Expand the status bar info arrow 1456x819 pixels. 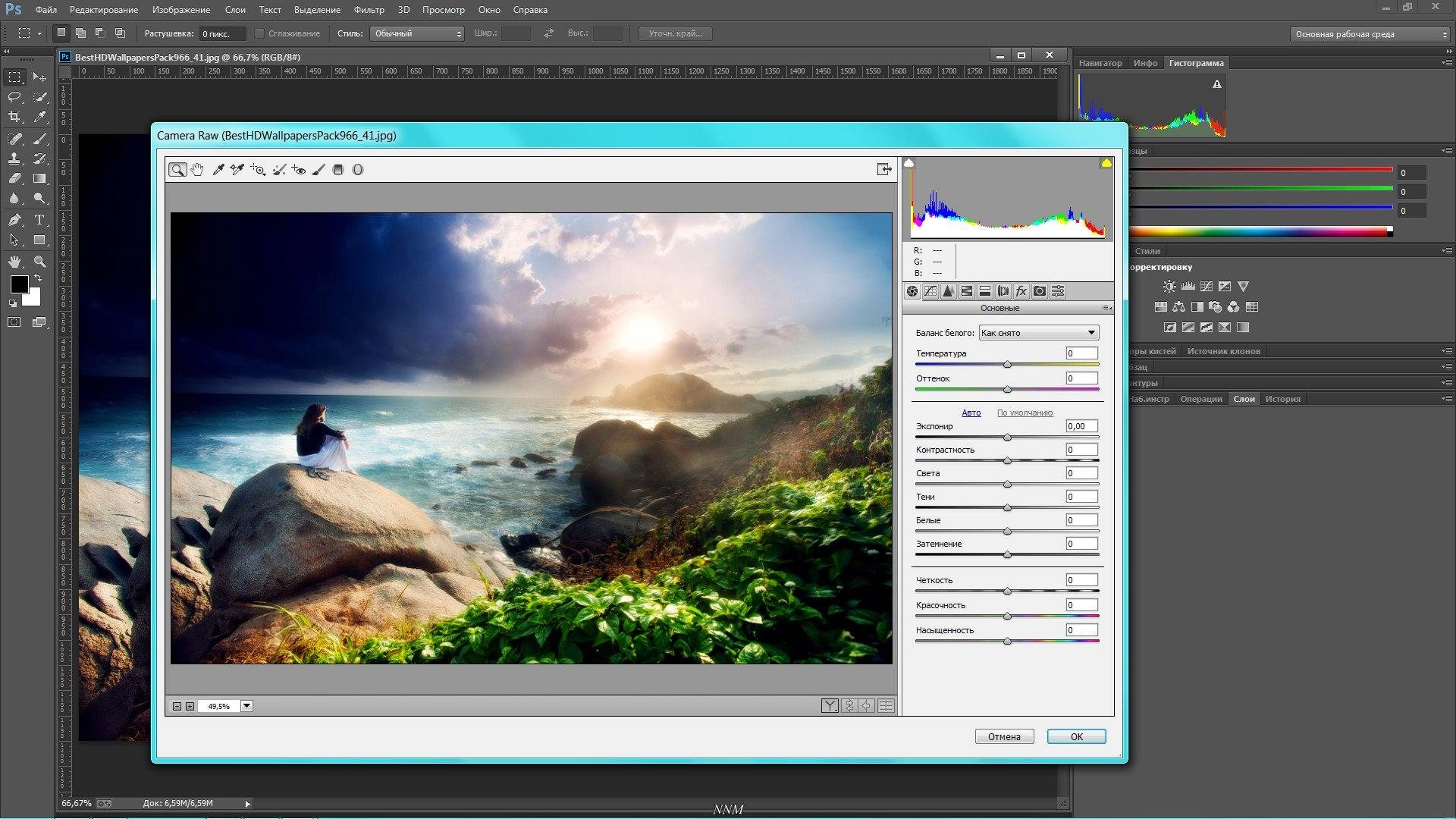pyautogui.click(x=247, y=804)
